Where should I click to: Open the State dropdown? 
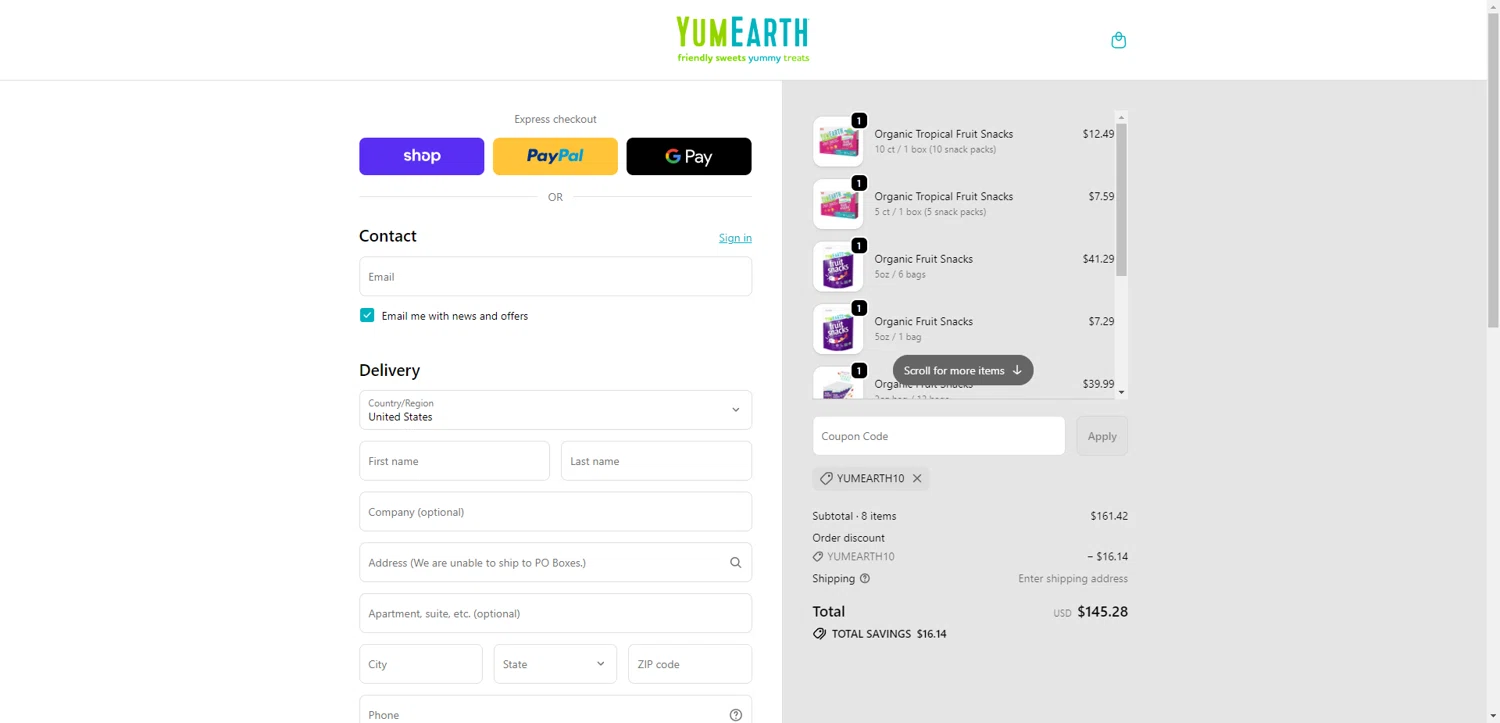click(555, 664)
